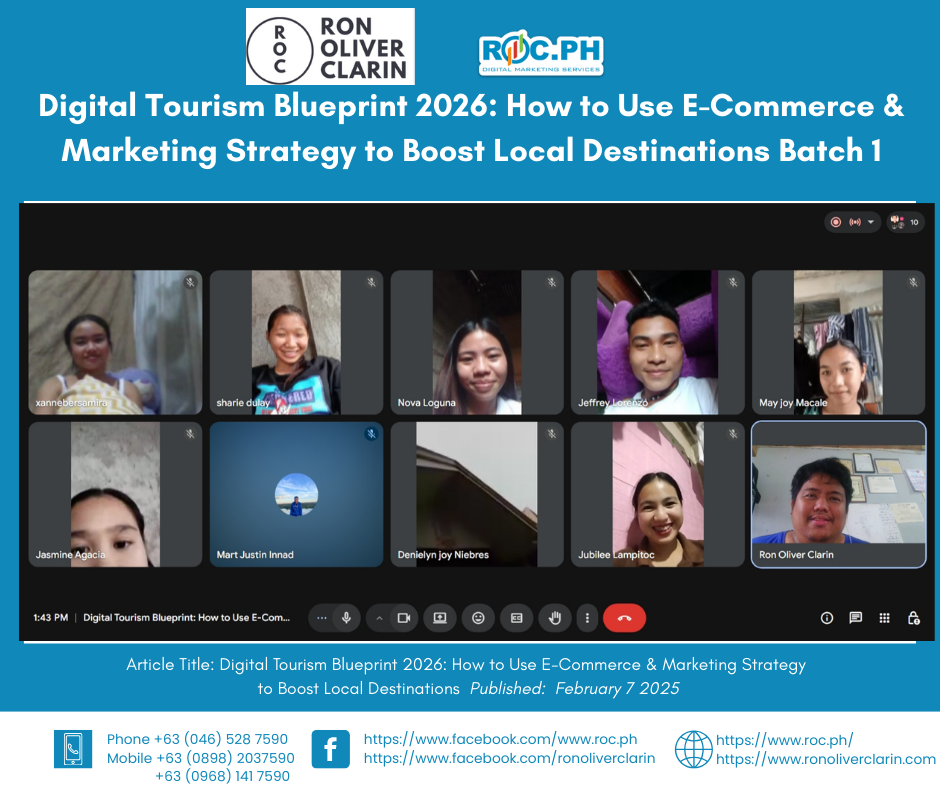Open the facebook.com/ronoliverclarin link
Image resolution: width=940 pixels, height=788 pixels.
pyautogui.click(x=509, y=759)
